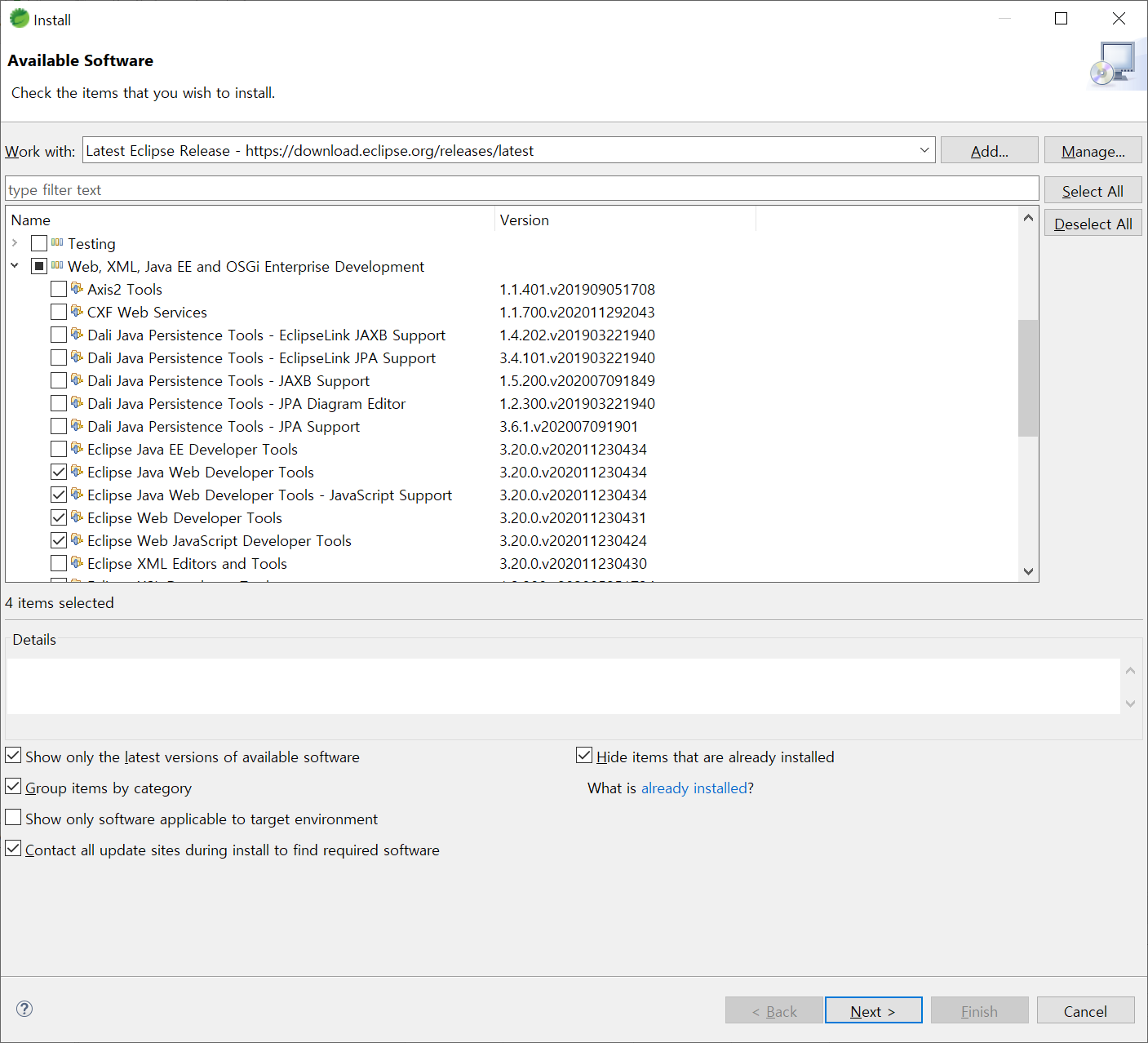Click the JPA Diagram Editor feature icon
Screen dimensions: 1148x1043
coord(78,403)
